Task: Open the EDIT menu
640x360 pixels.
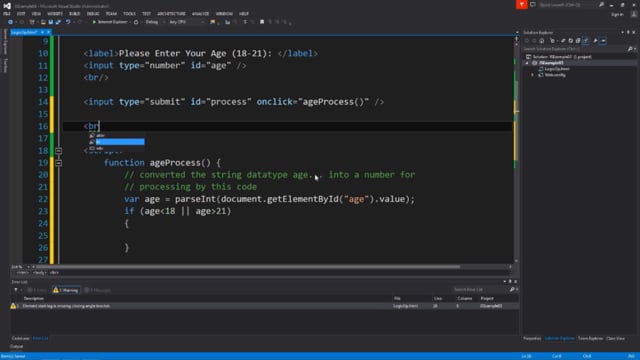Action: coord(21,14)
